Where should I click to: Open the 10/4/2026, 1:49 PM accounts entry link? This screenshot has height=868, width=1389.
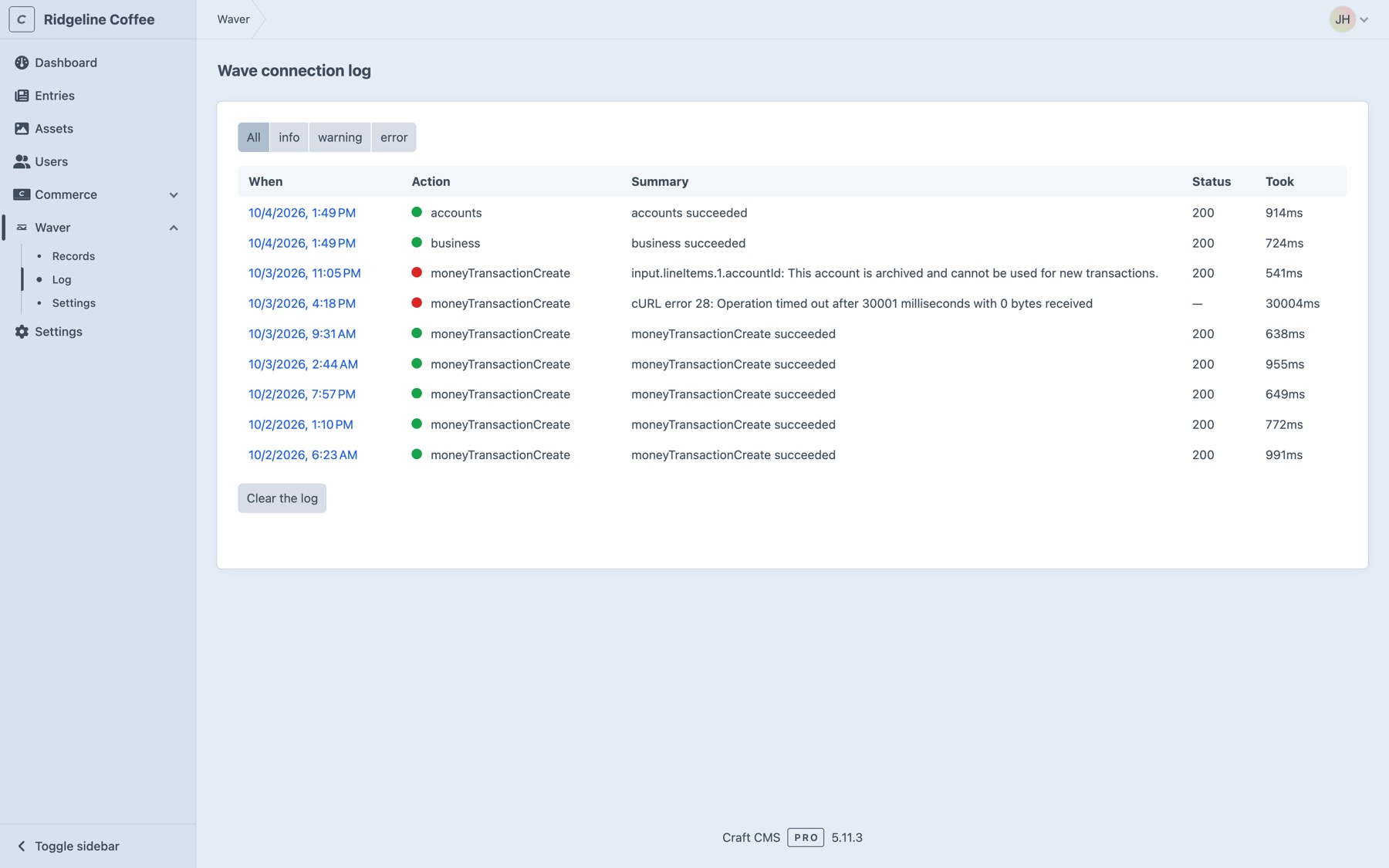(302, 213)
